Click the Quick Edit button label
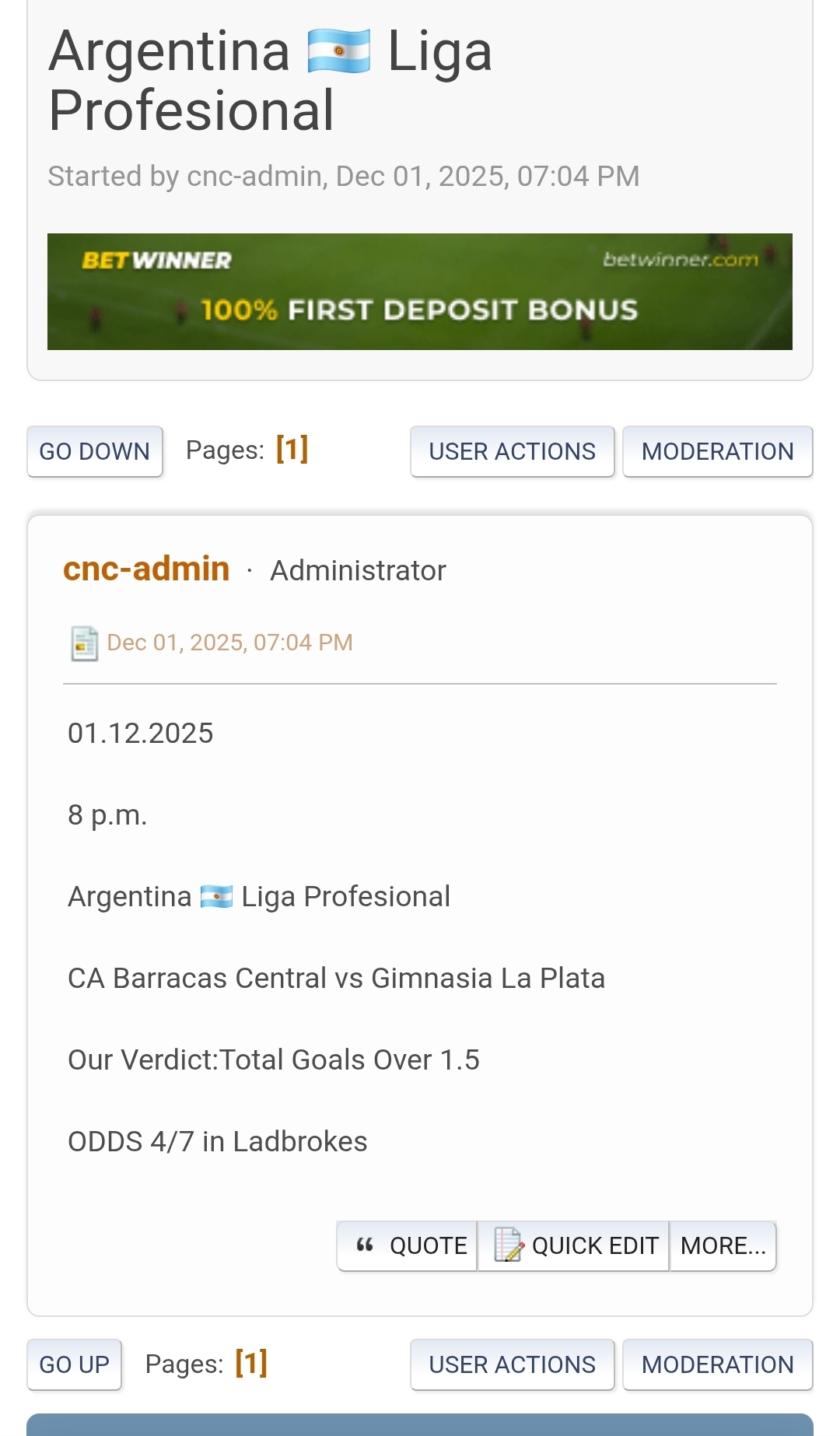The width and height of the screenshot is (840, 1436). point(595,1246)
